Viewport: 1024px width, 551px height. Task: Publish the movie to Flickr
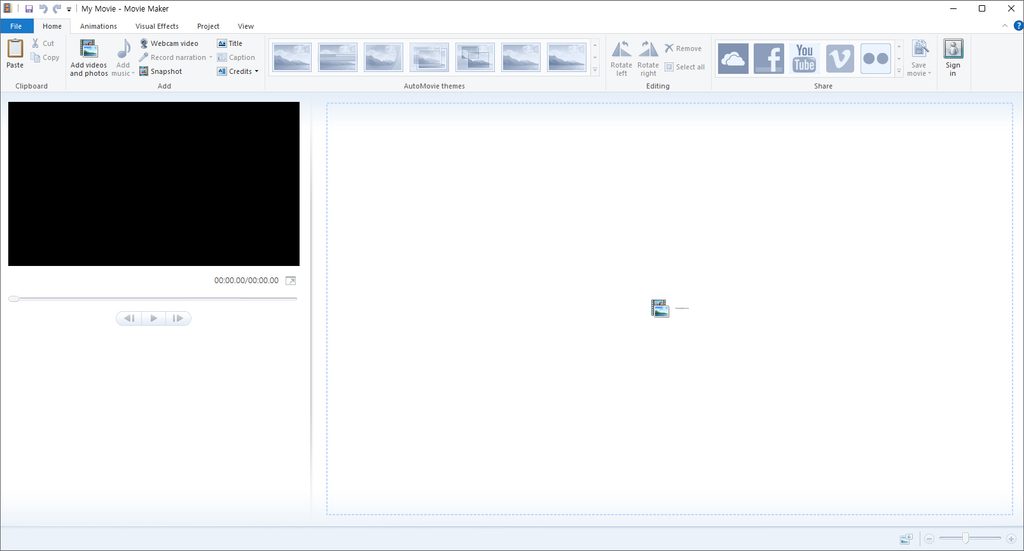875,58
